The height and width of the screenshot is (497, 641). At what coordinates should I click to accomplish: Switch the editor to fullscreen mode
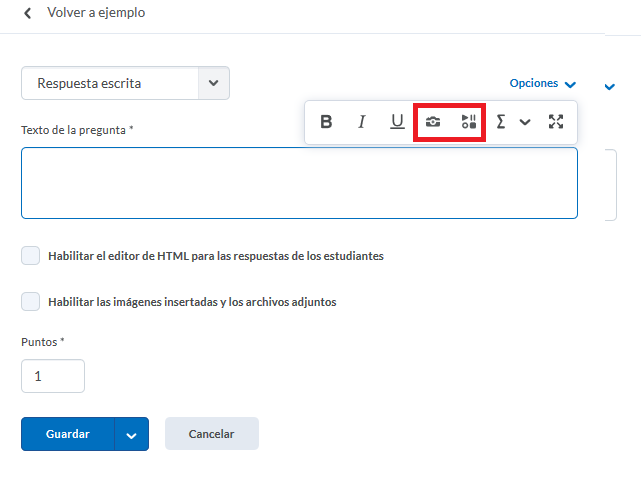pyautogui.click(x=557, y=122)
